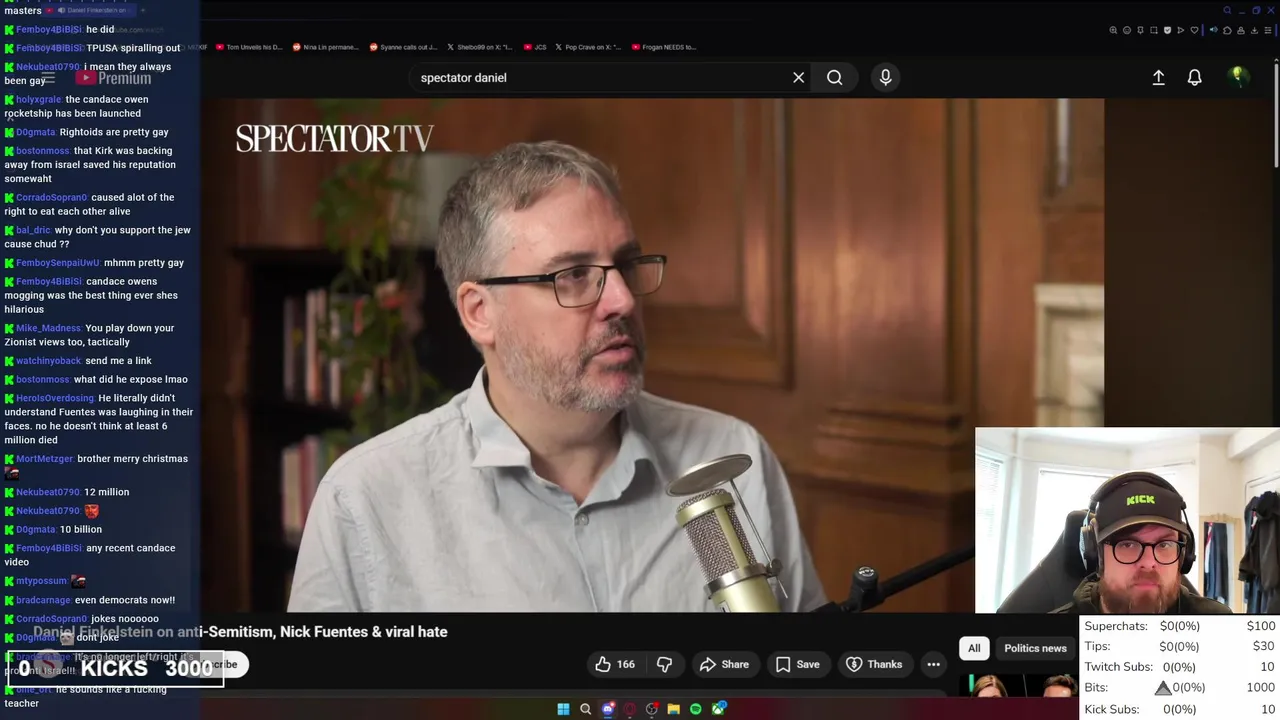
Task: Click chat username 'bradcarnage'
Action: point(43,600)
